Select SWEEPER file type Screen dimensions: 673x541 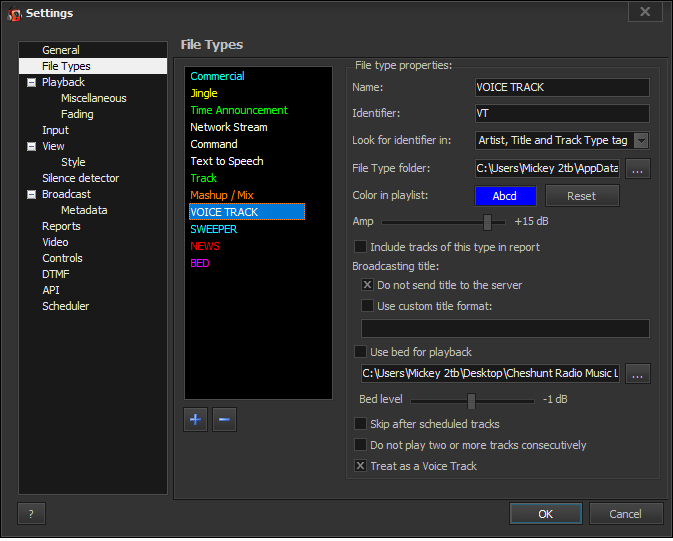213,229
